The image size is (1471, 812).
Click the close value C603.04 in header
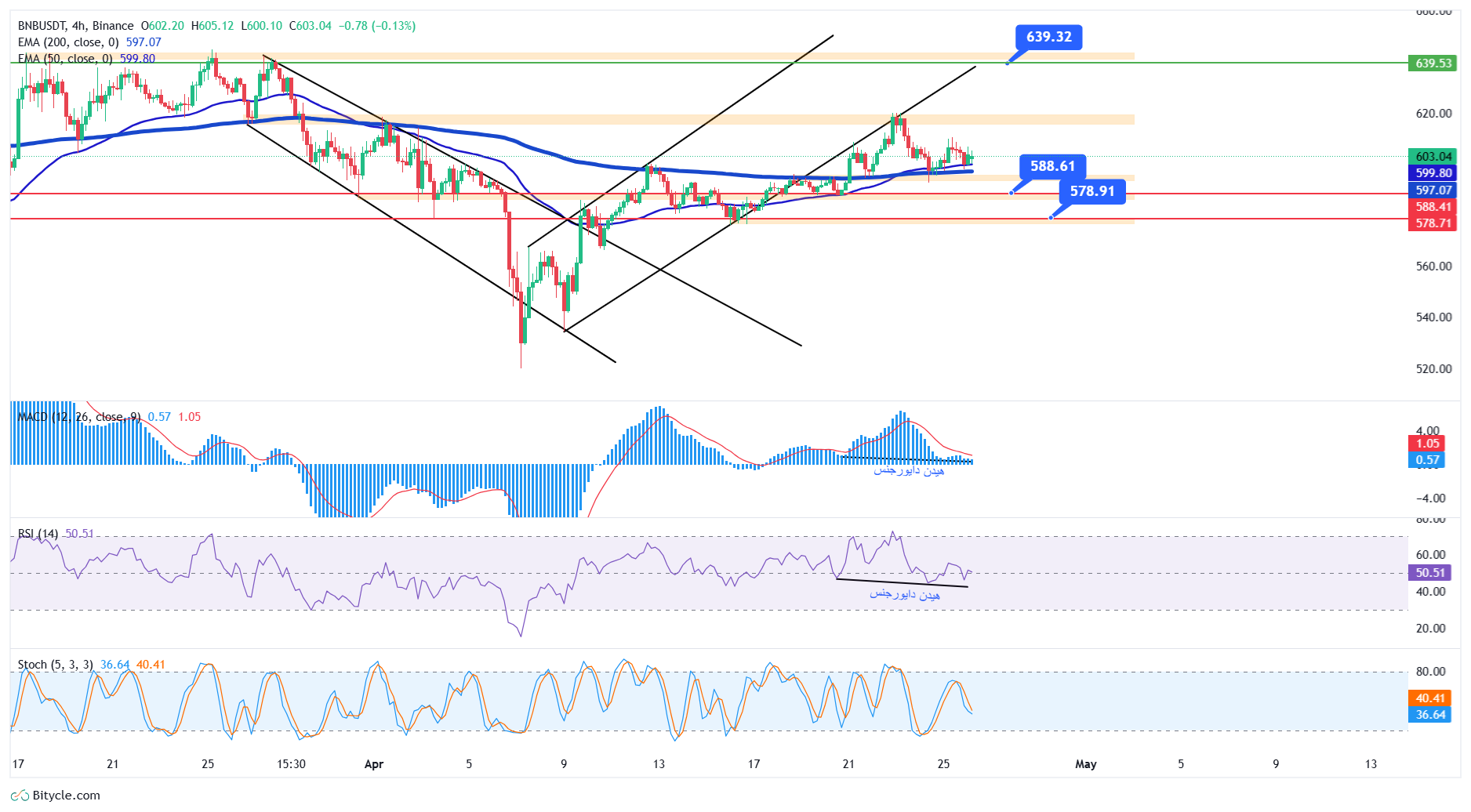click(x=311, y=26)
